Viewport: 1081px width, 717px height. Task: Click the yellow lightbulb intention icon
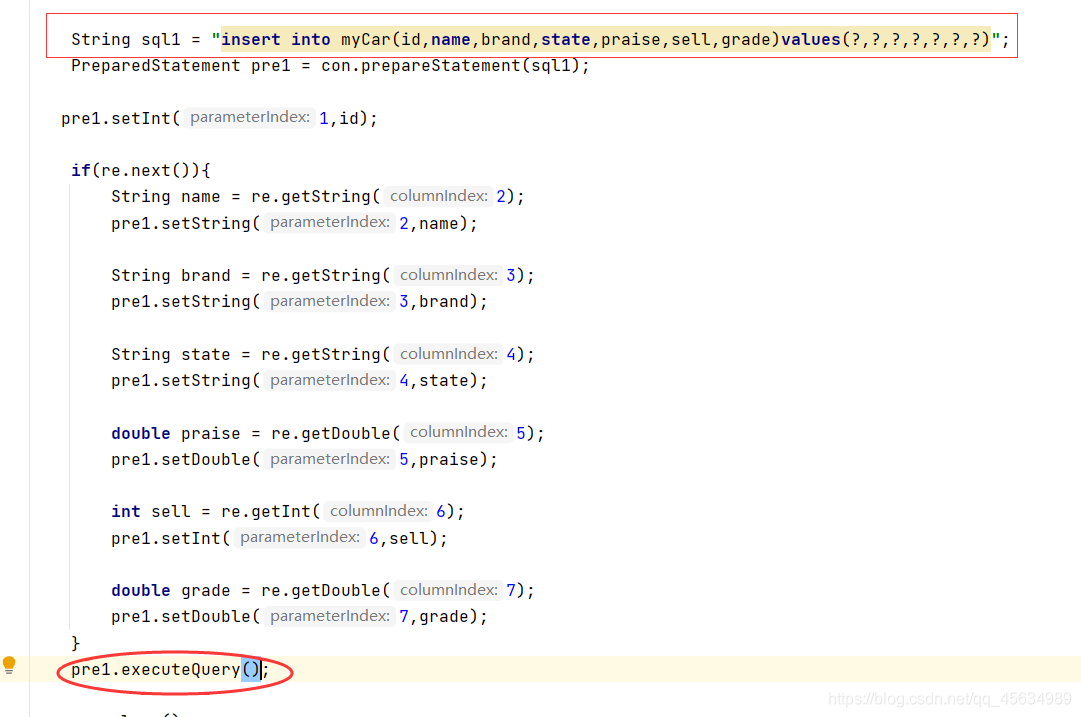click(9, 665)
